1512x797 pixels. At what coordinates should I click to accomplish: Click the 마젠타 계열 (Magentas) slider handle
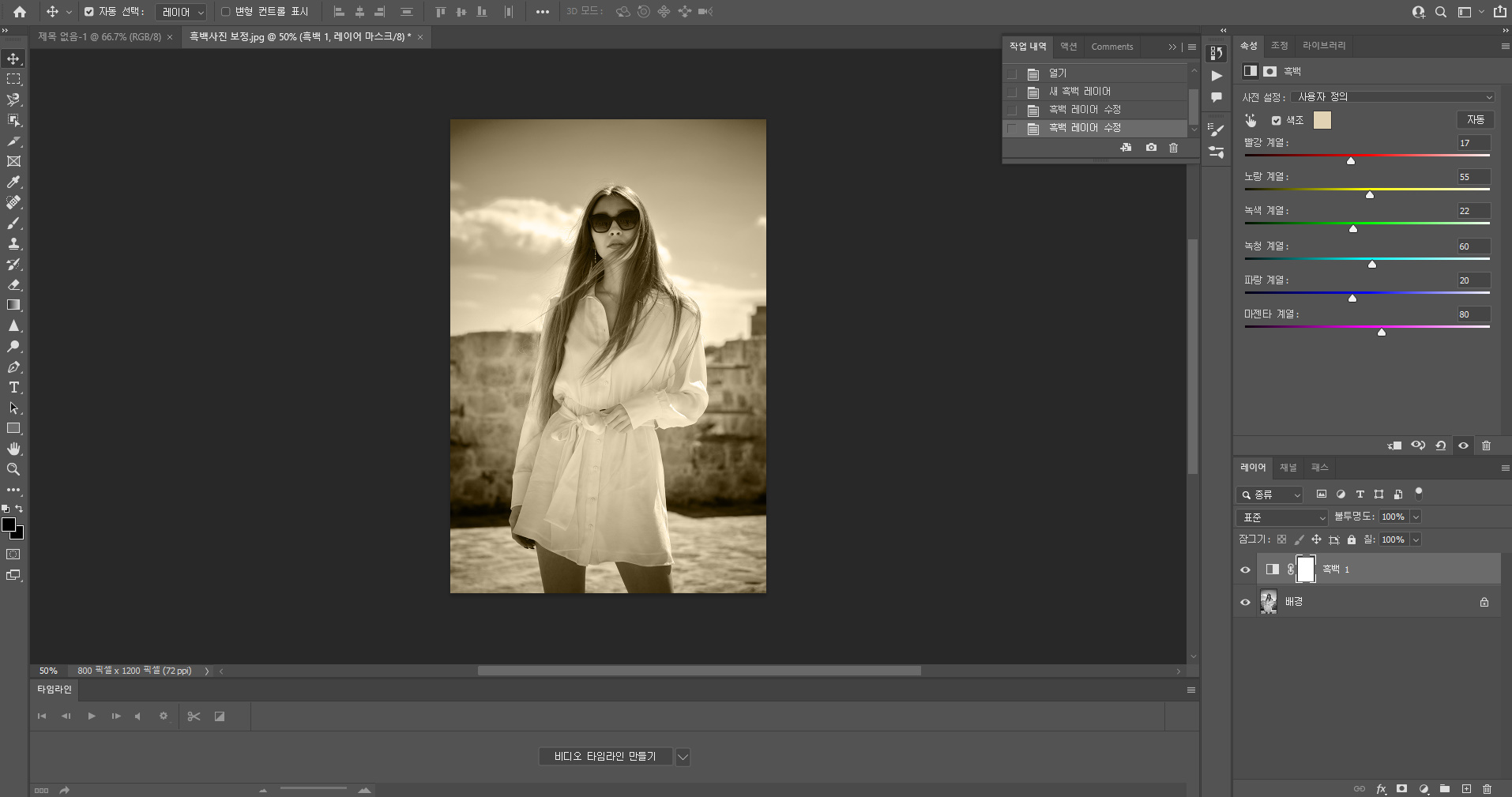pyautogui.click(x=1382, y=332)
